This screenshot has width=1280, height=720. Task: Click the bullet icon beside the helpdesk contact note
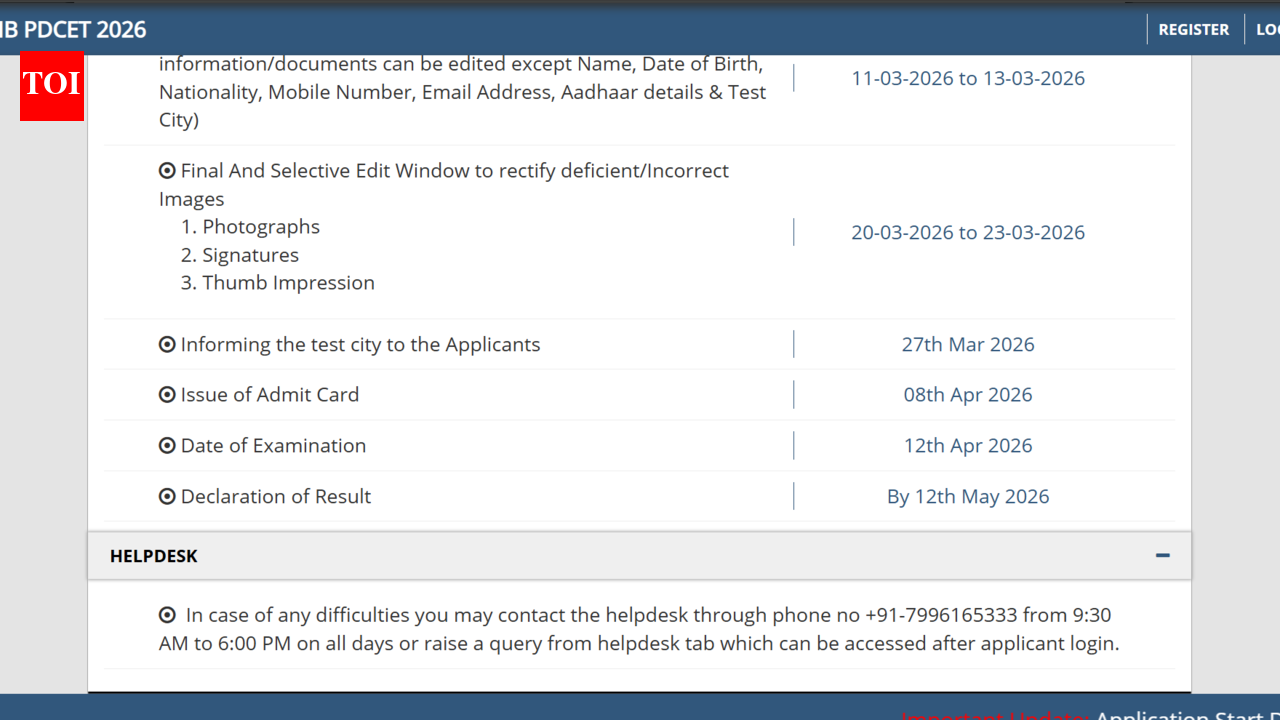[x=166, y=615]
